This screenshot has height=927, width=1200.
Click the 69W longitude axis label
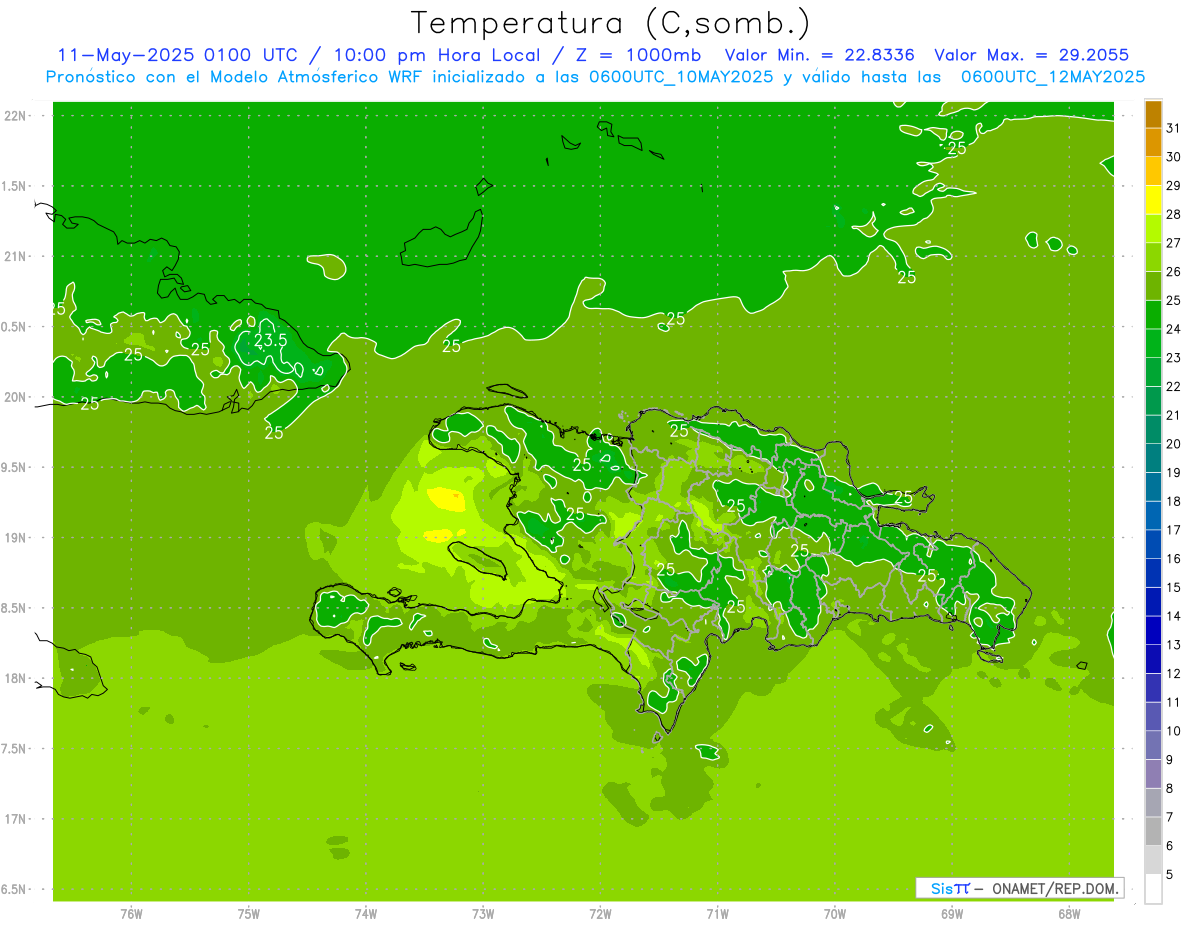[952, 914]
